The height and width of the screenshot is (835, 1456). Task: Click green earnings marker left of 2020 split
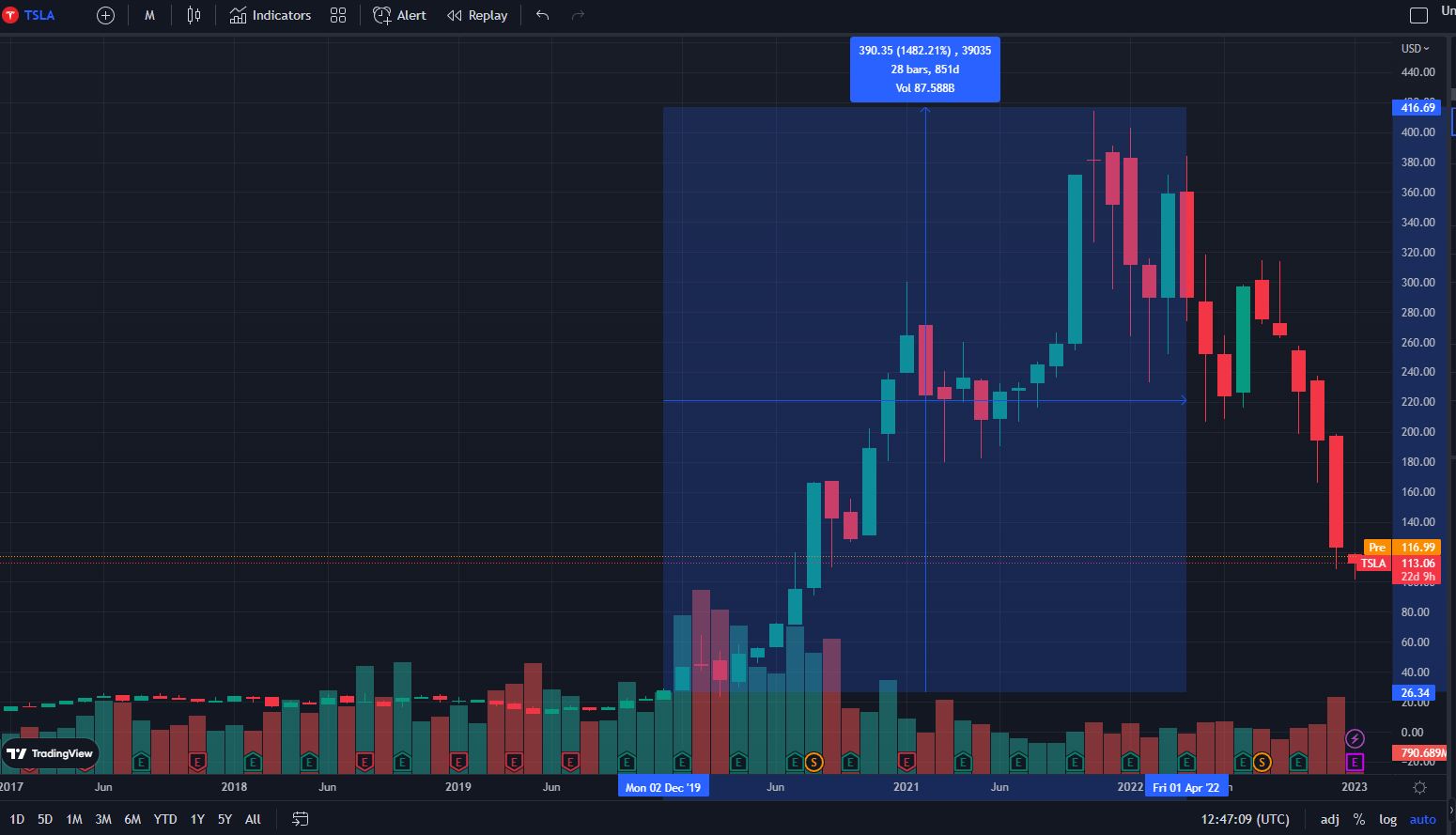(x=795, y=762)
